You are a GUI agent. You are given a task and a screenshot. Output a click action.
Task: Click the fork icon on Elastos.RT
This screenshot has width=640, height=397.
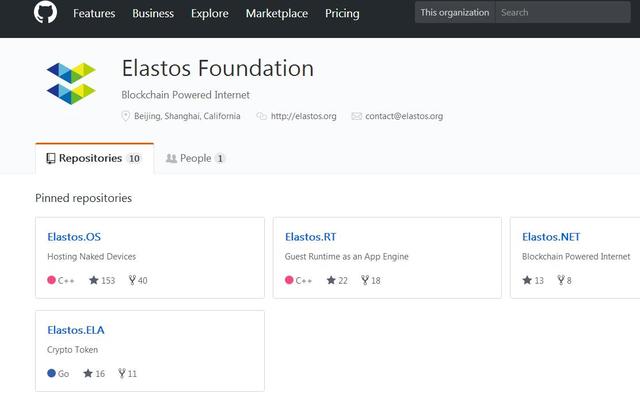365,280
